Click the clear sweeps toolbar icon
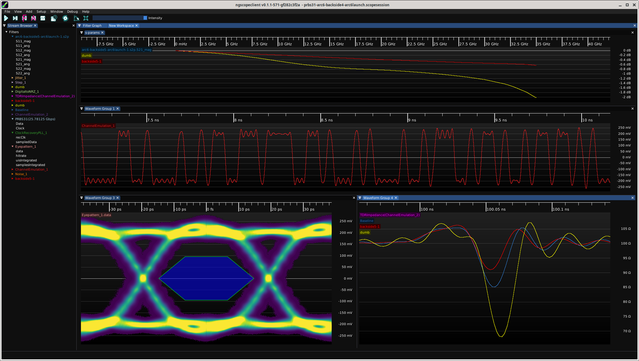The width and height of the screenshot is (639, 361). click(x=76, y=18)
